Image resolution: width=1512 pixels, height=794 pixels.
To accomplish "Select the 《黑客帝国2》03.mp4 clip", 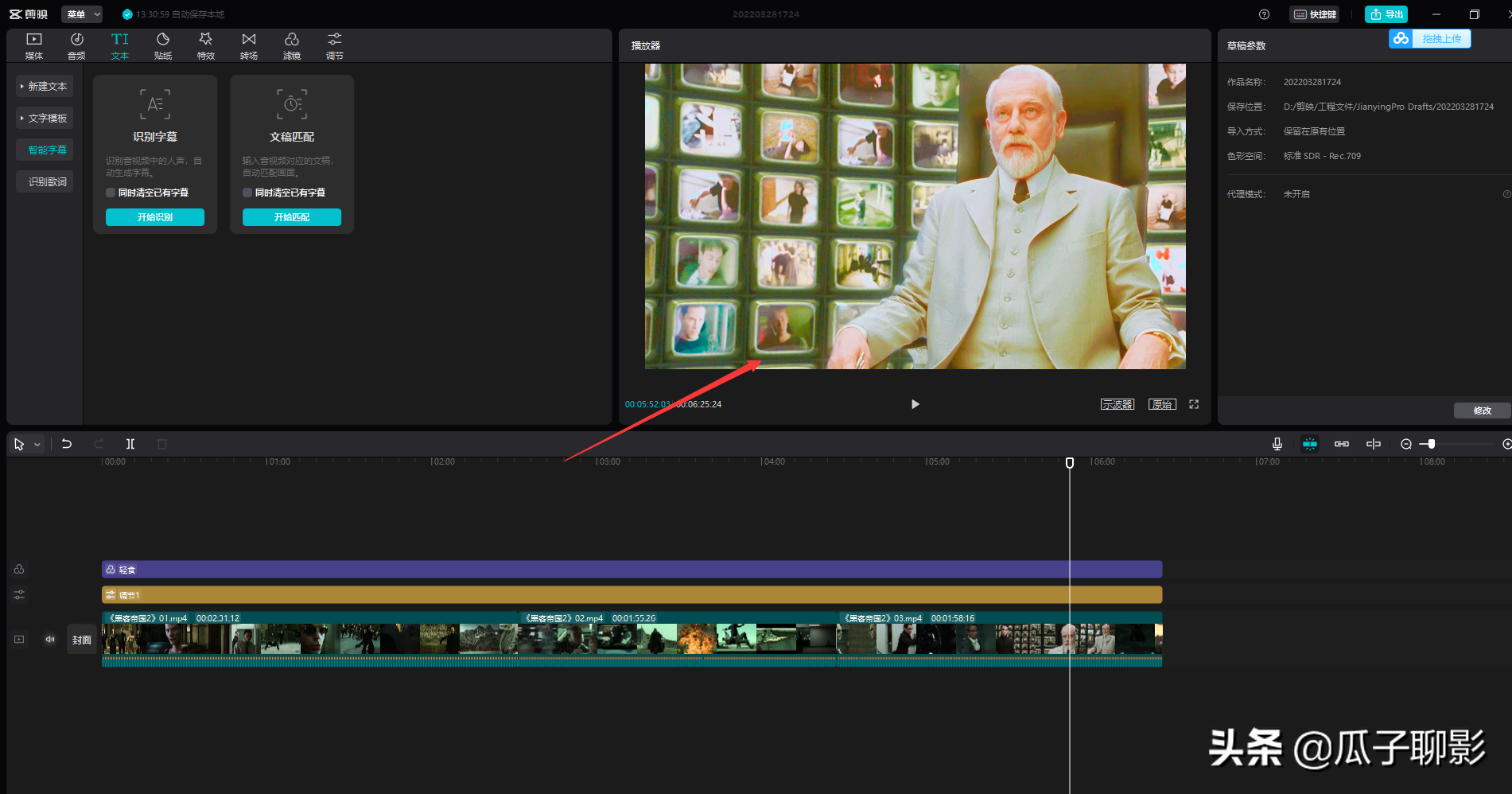I will [999, 639].
